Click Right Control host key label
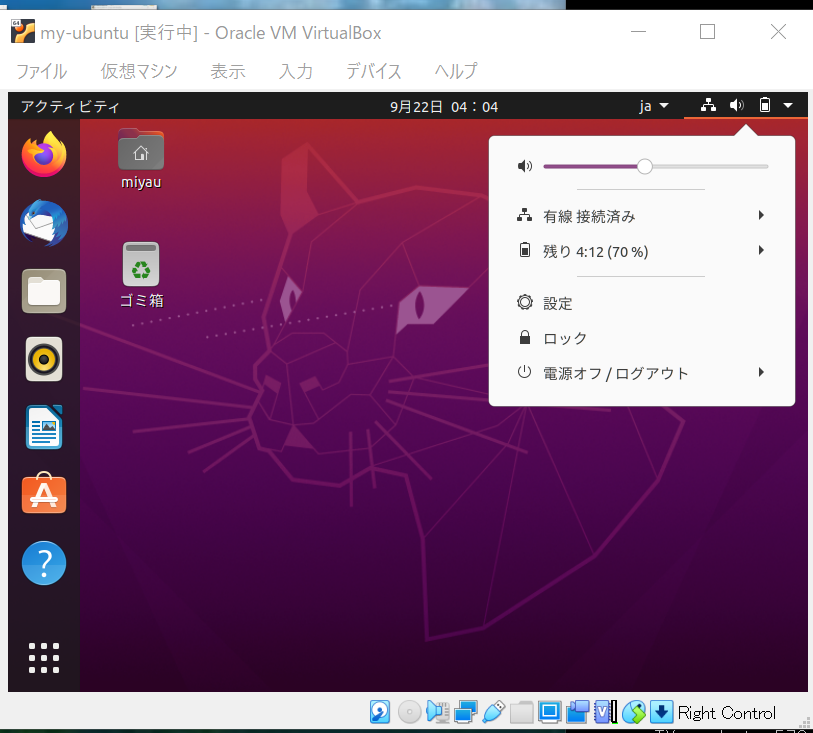This screenshot has height=733, width=813. click(726, 713)
